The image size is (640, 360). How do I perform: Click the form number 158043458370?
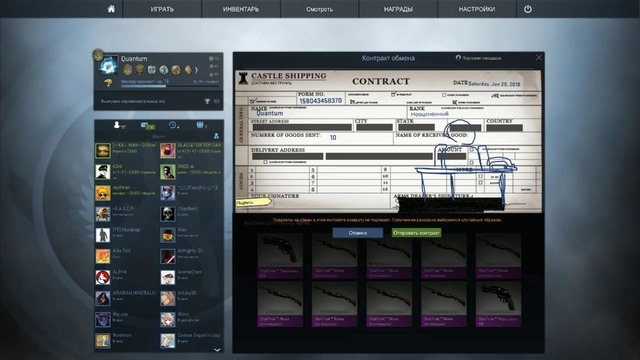(x=321, y=100)
